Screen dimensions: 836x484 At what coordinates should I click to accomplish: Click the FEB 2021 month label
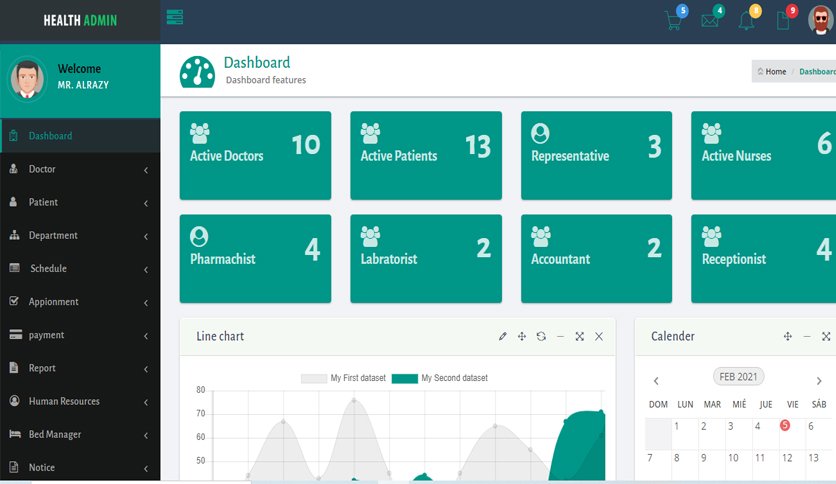coord(738,376)
